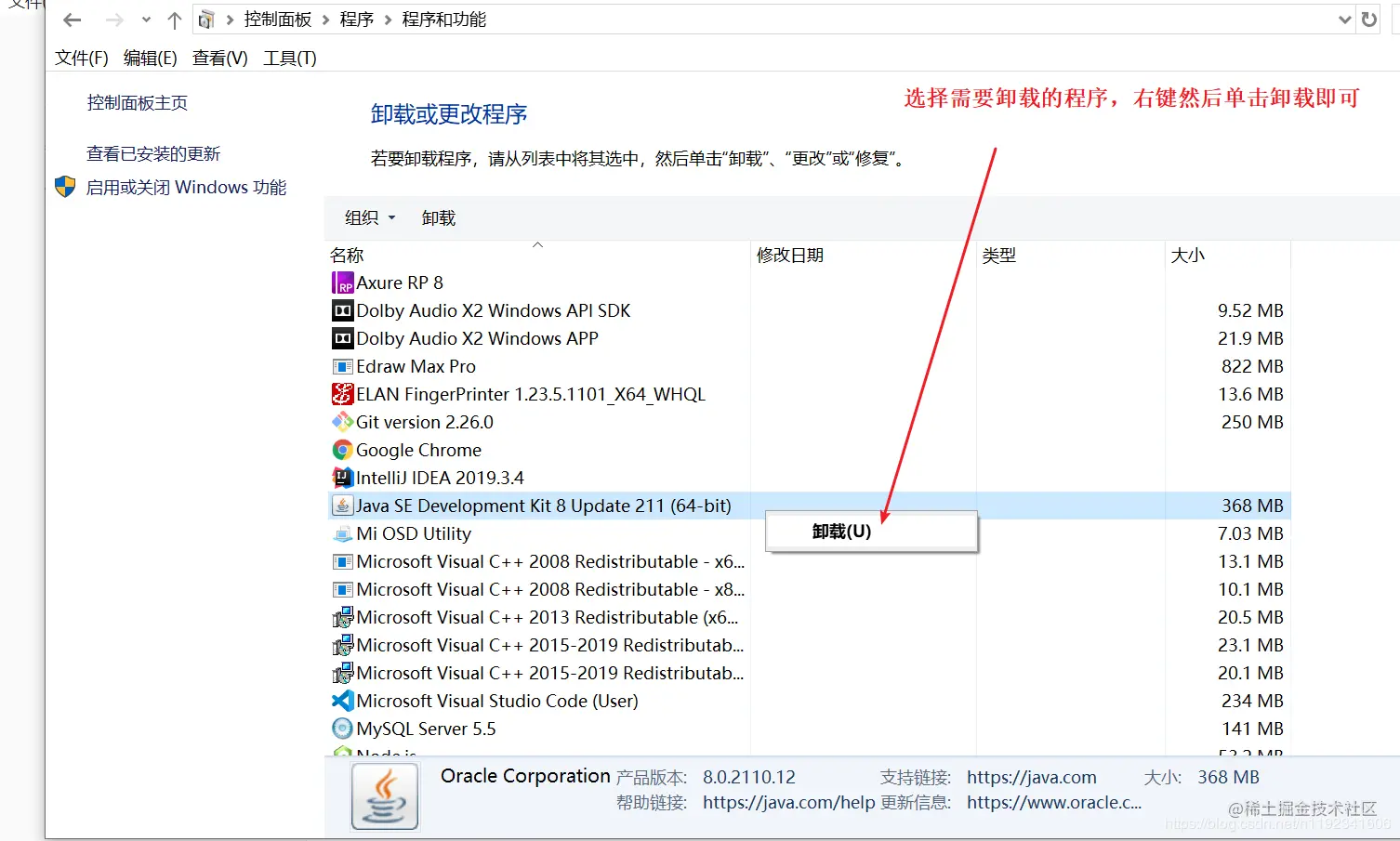Viewport: 1400px width, 841px height.
Task: Click the Dolby Audio X2 Windows APP icon
Action: pos(343,338)
